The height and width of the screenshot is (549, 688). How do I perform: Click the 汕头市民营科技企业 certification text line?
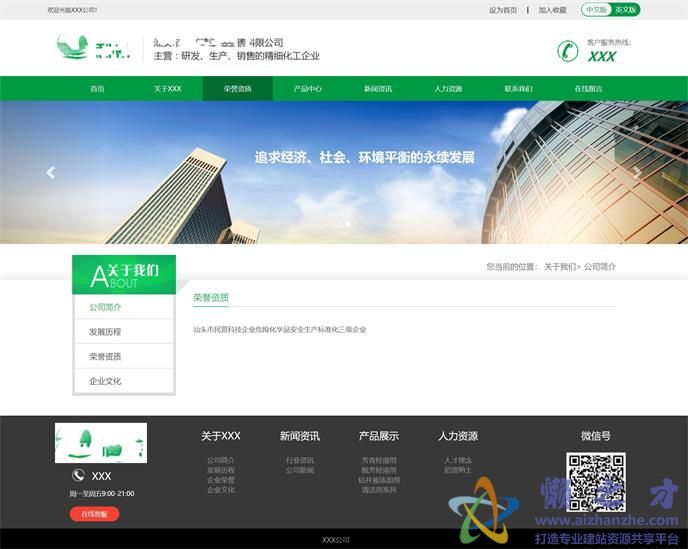[280, 330]
